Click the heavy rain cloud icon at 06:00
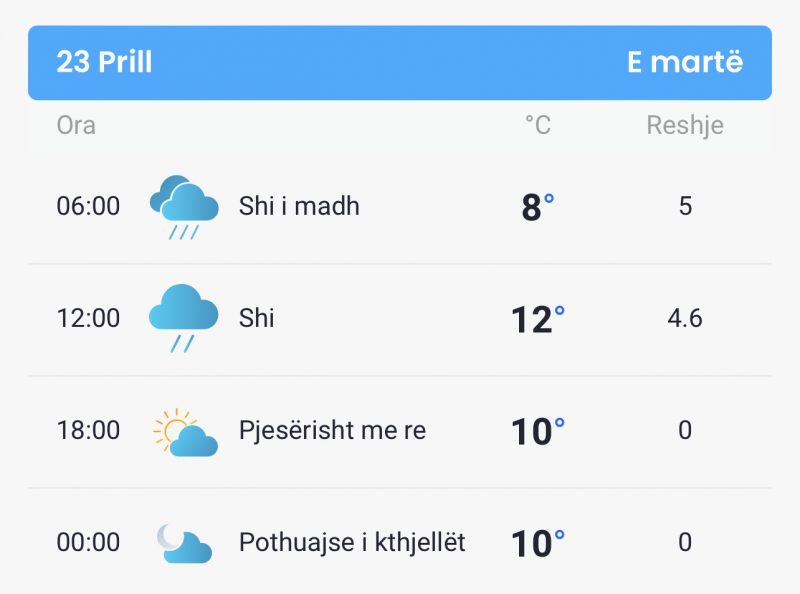 tap(184, 207)
